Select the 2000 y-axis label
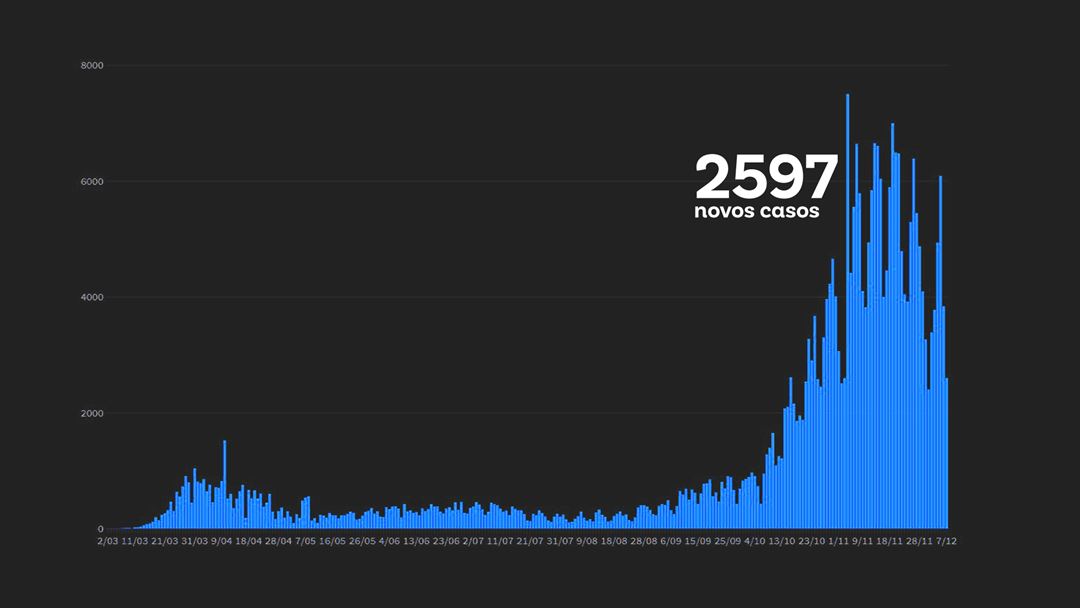The width and height of the screenshot is (1080, 608). (x=92, y=413)
